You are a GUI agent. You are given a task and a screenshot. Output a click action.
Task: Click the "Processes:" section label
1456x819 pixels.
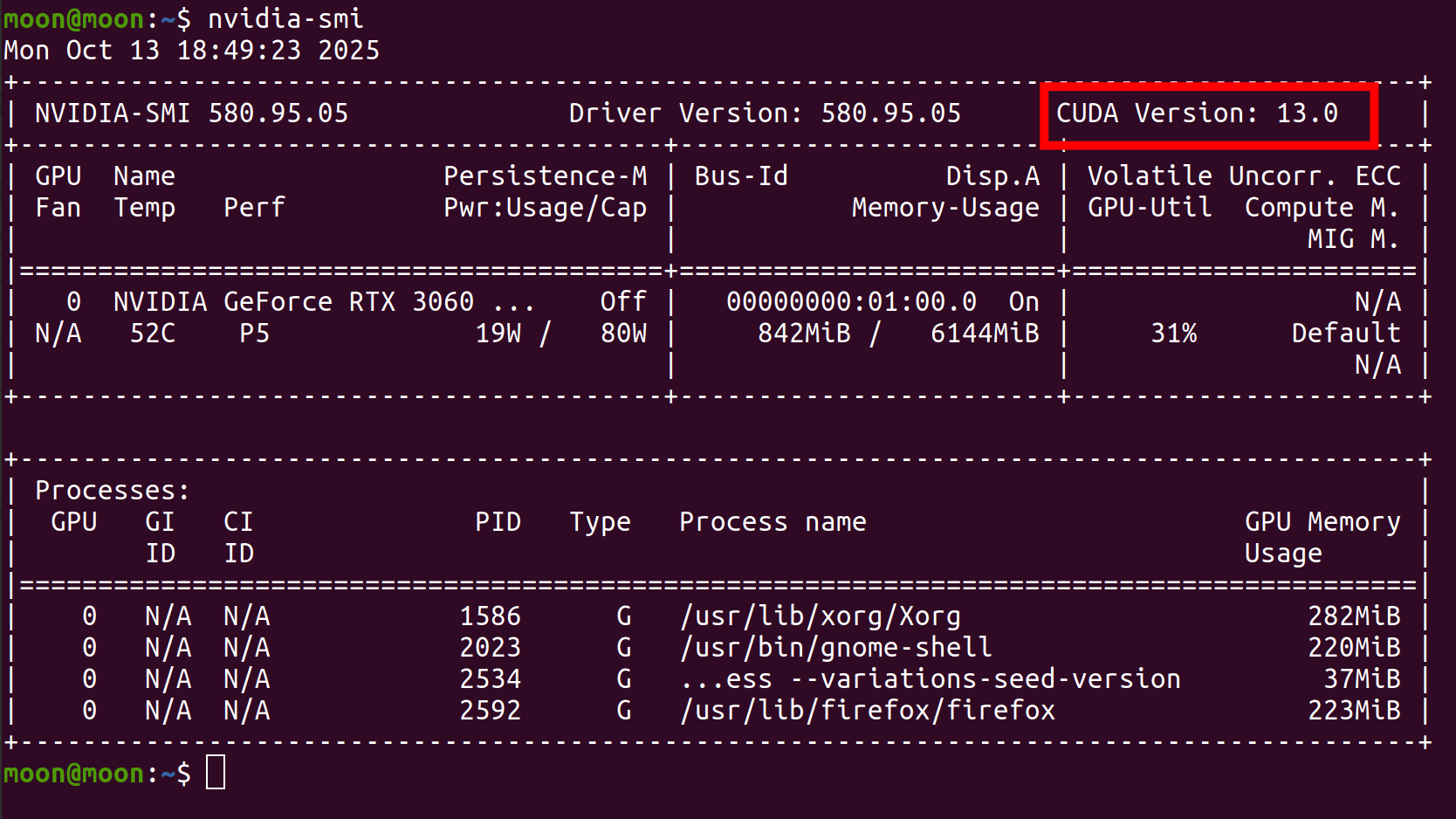[x=113, y=491]
